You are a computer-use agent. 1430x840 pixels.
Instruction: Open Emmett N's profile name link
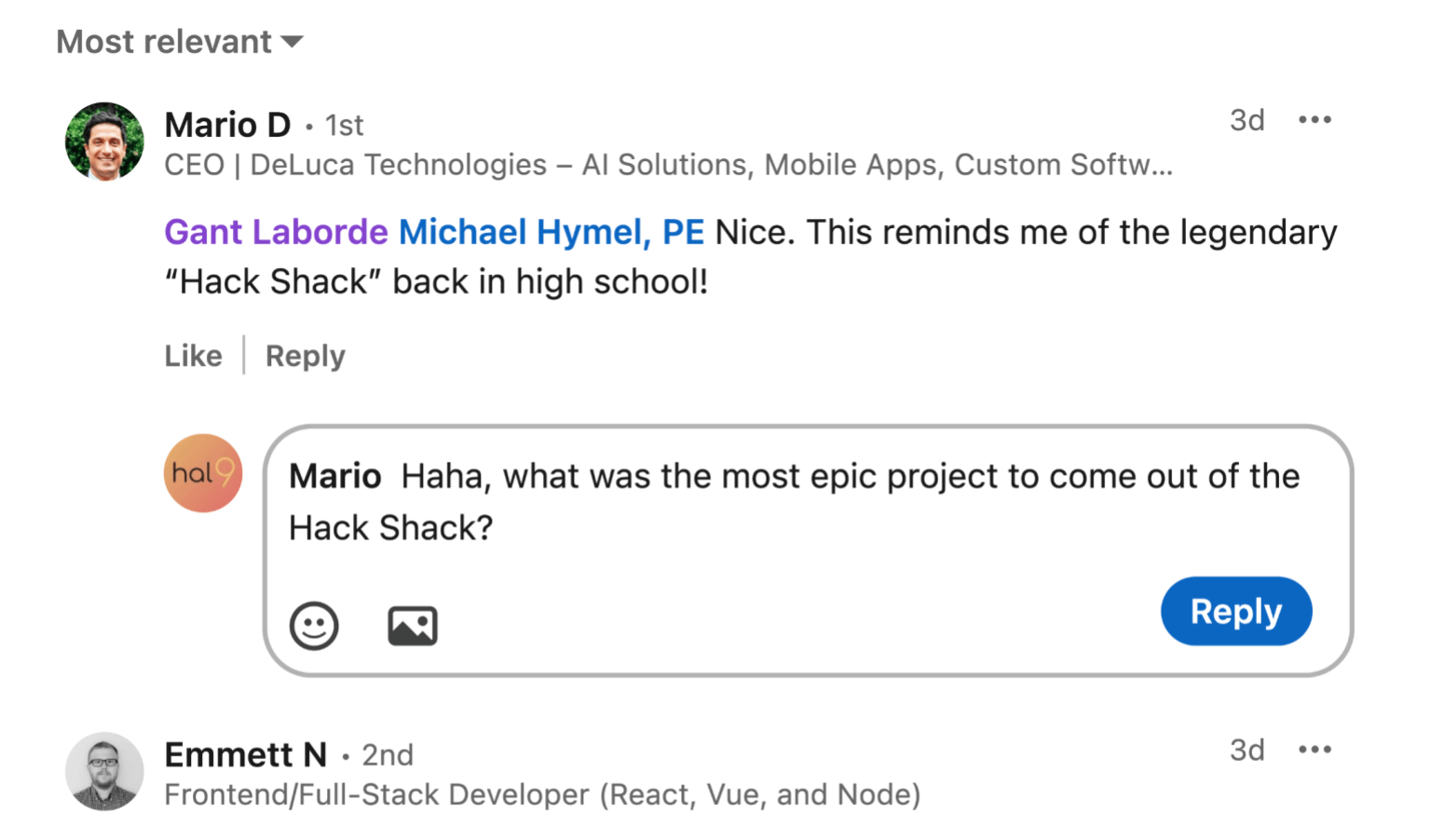245,754
